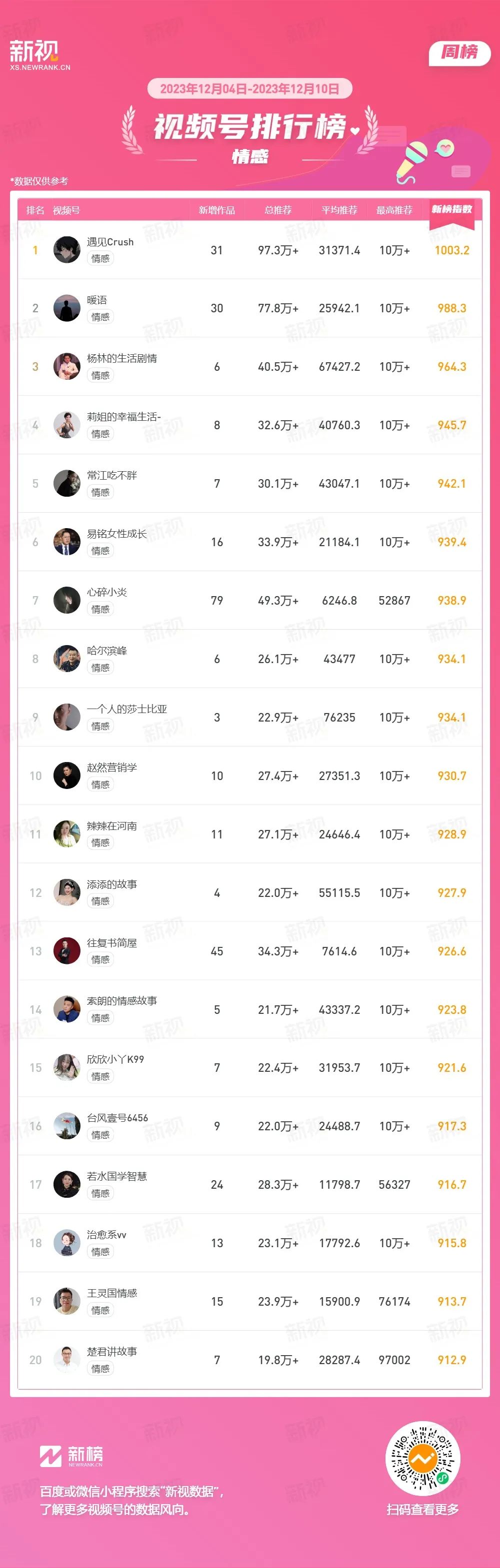Click the 新视 logo at top left

[x=39, y=55]
